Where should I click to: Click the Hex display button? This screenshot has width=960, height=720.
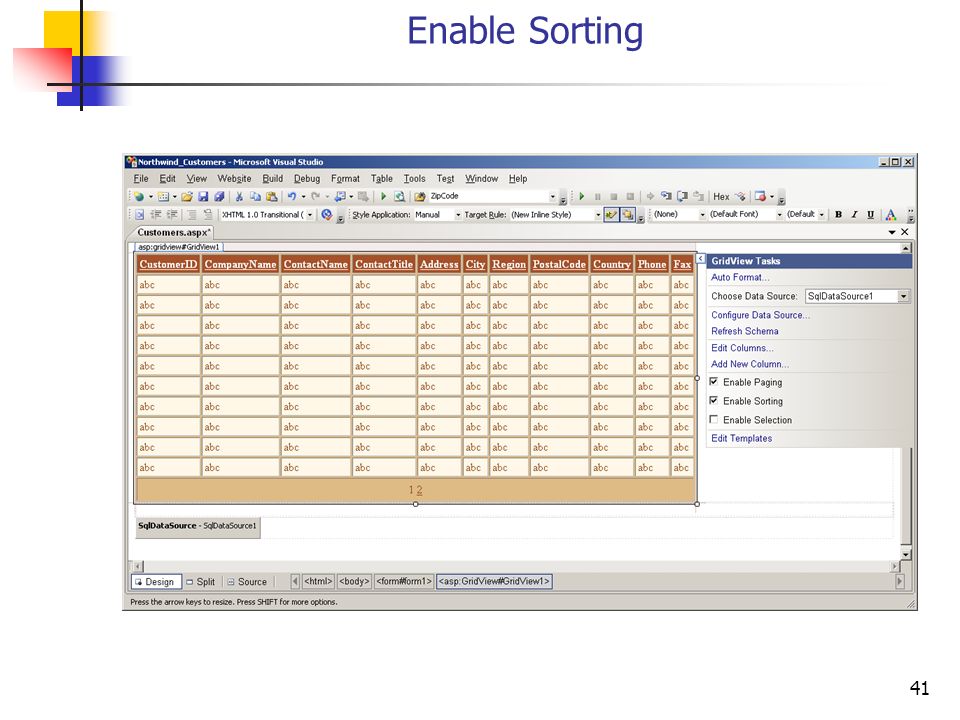click(721, 197)
